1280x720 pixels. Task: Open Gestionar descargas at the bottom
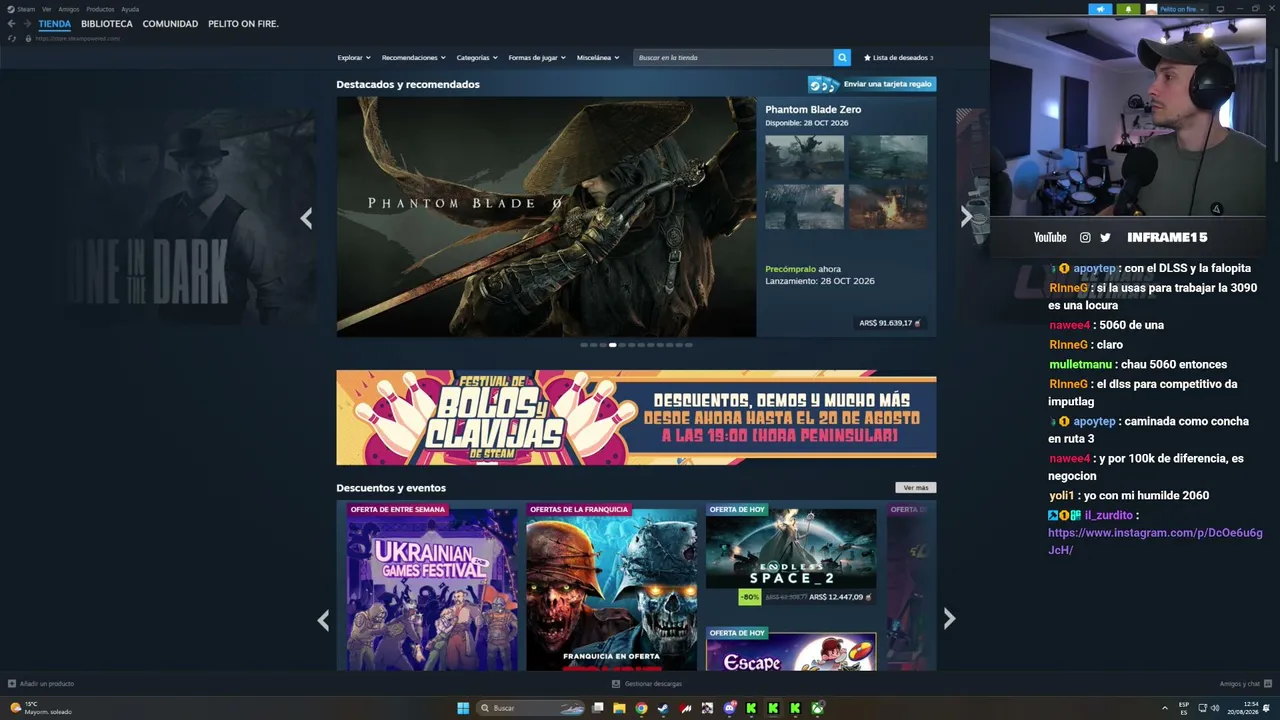click(647, 684)
